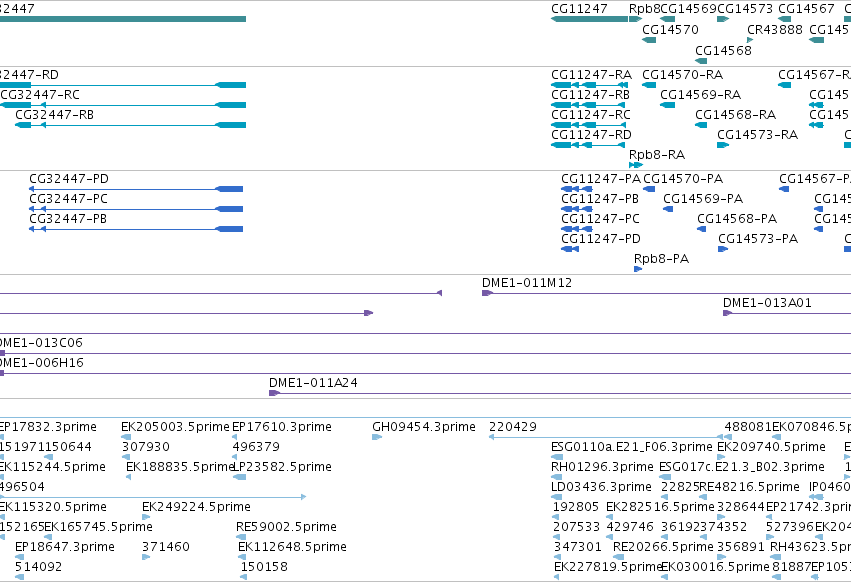Select transcript CG11247-RD
851x582 pixels.
[x=592, y=135]
